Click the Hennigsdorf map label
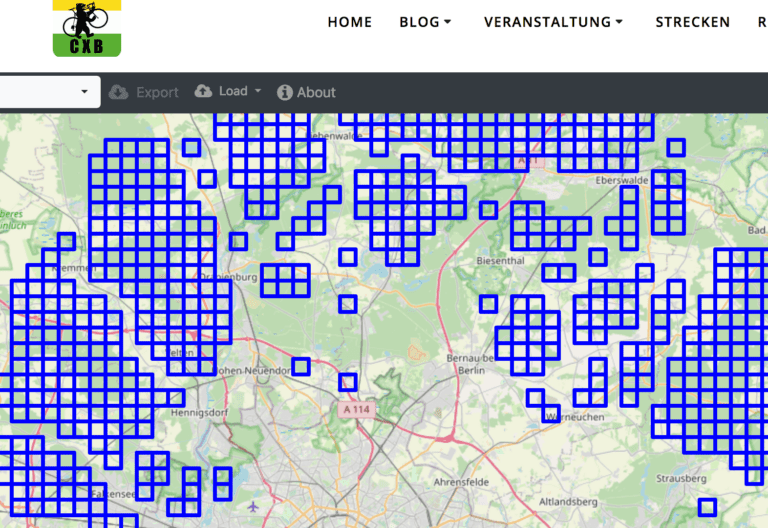This screenshot has width=768, height=528. (199, 412)
